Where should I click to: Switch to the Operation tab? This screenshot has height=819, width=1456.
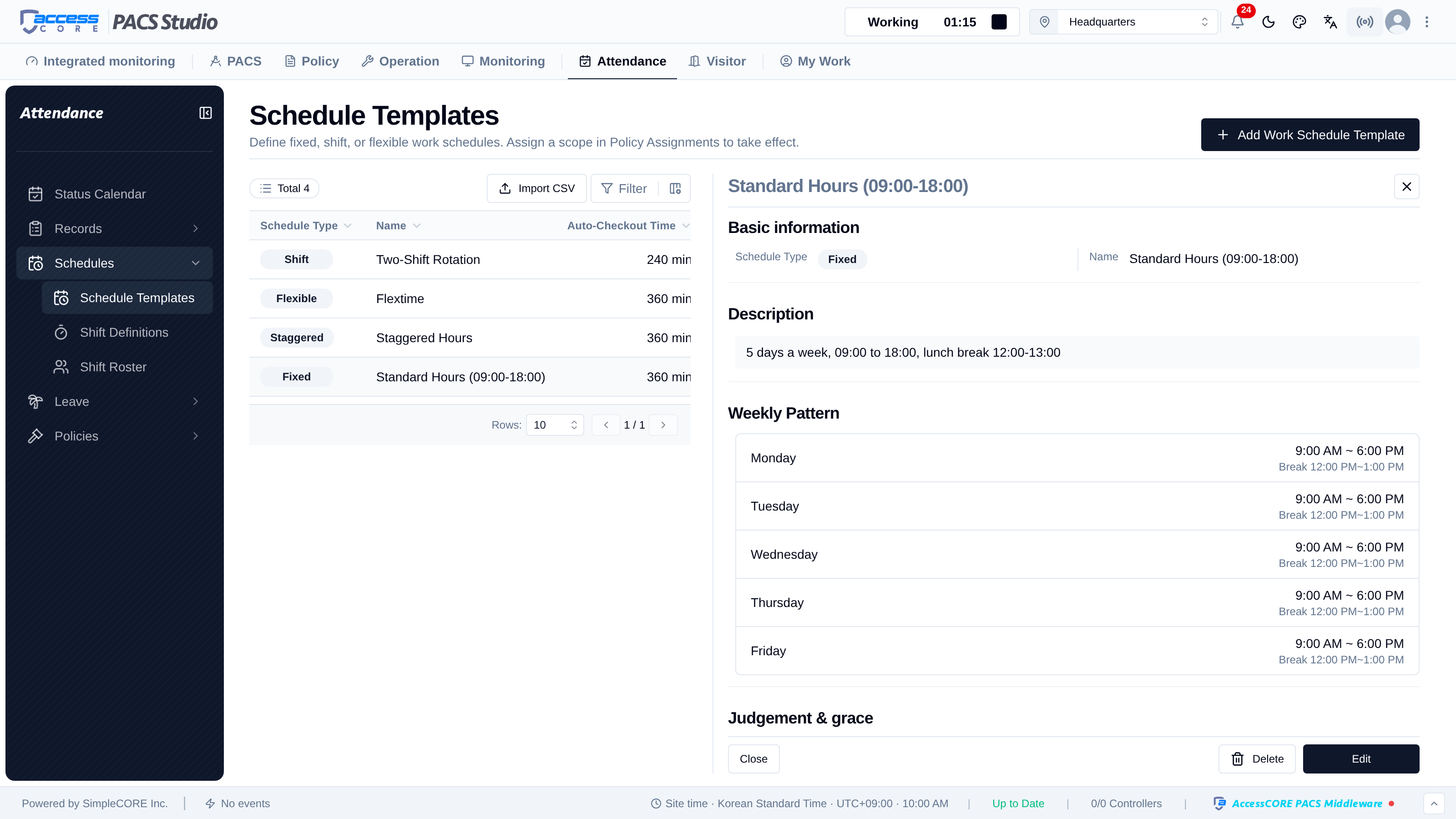400,61
